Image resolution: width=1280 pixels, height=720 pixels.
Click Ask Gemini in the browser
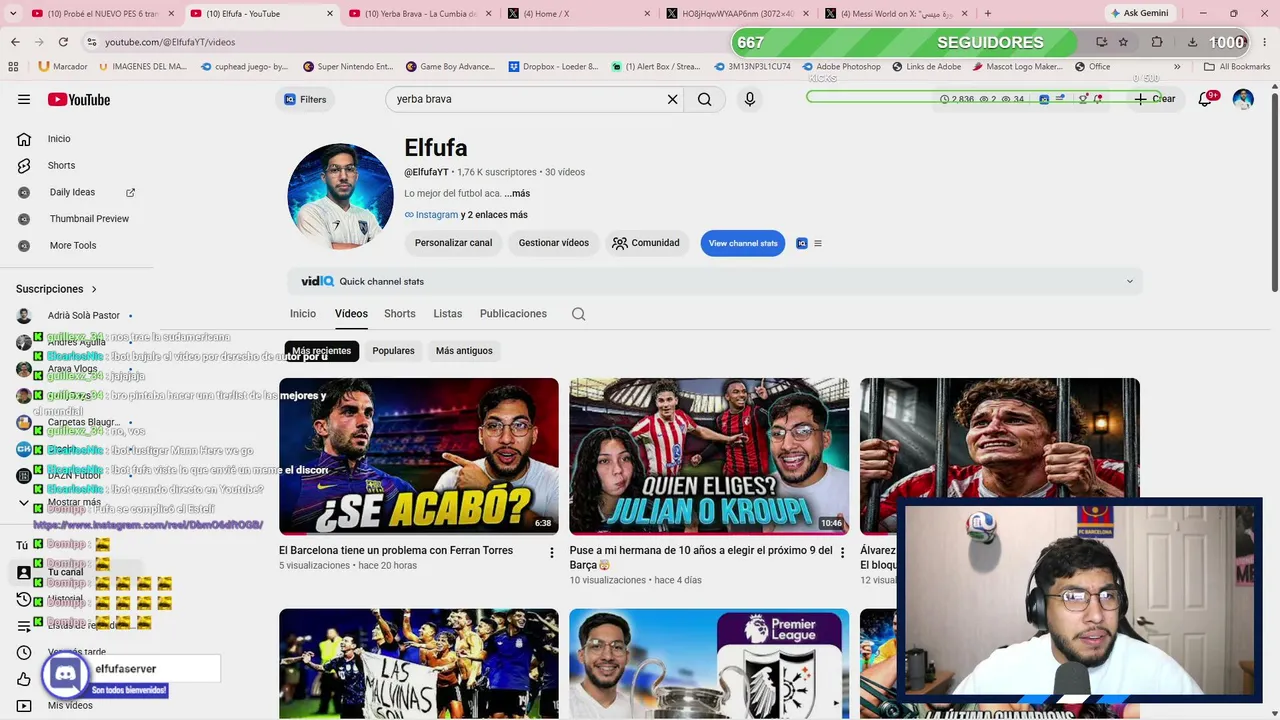click(1138, 13)
